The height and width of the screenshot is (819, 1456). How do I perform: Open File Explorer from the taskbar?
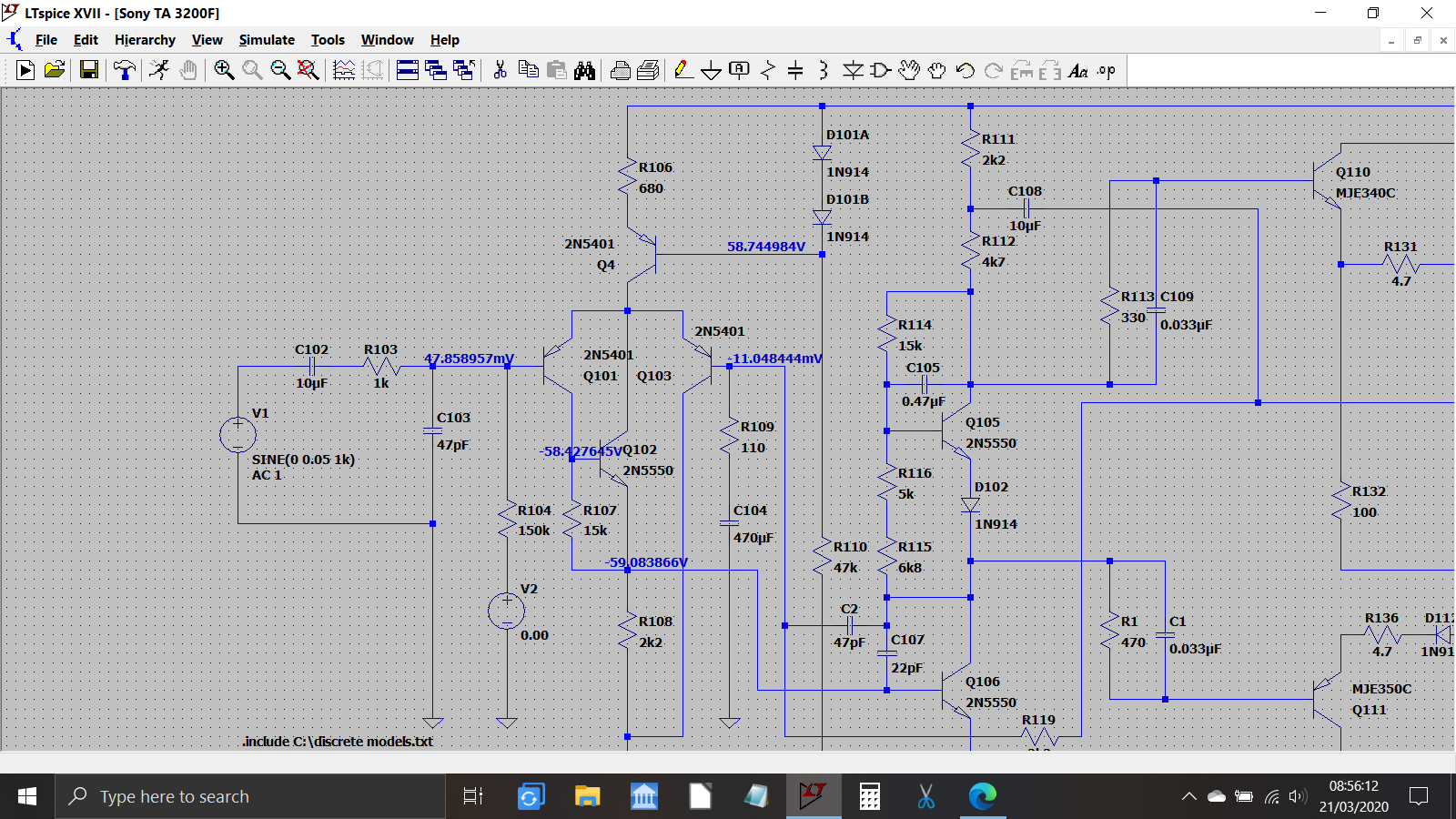[587, 796]
